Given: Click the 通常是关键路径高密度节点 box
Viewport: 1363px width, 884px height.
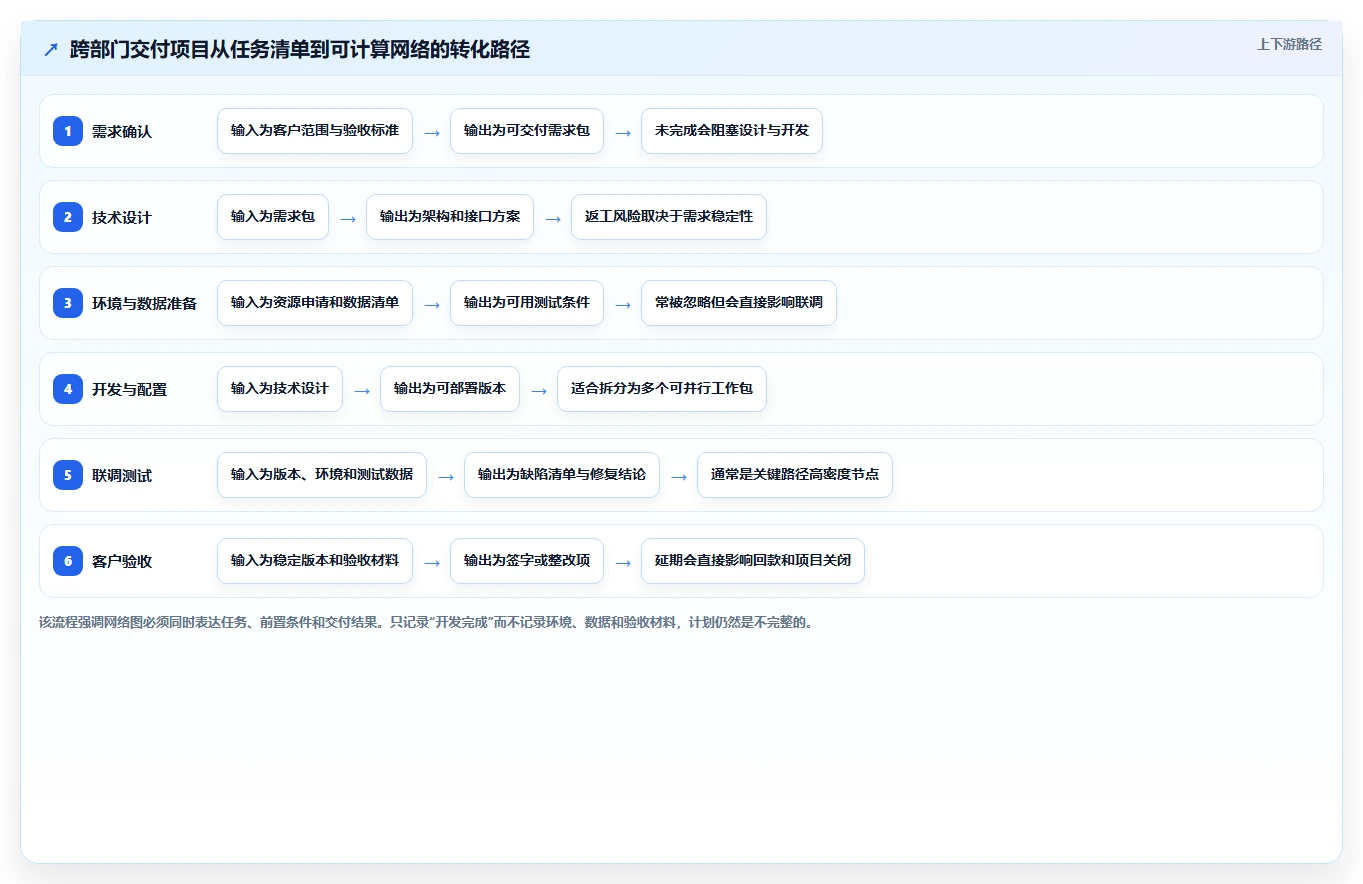Looking at the screenshot, I should point(795,475).
